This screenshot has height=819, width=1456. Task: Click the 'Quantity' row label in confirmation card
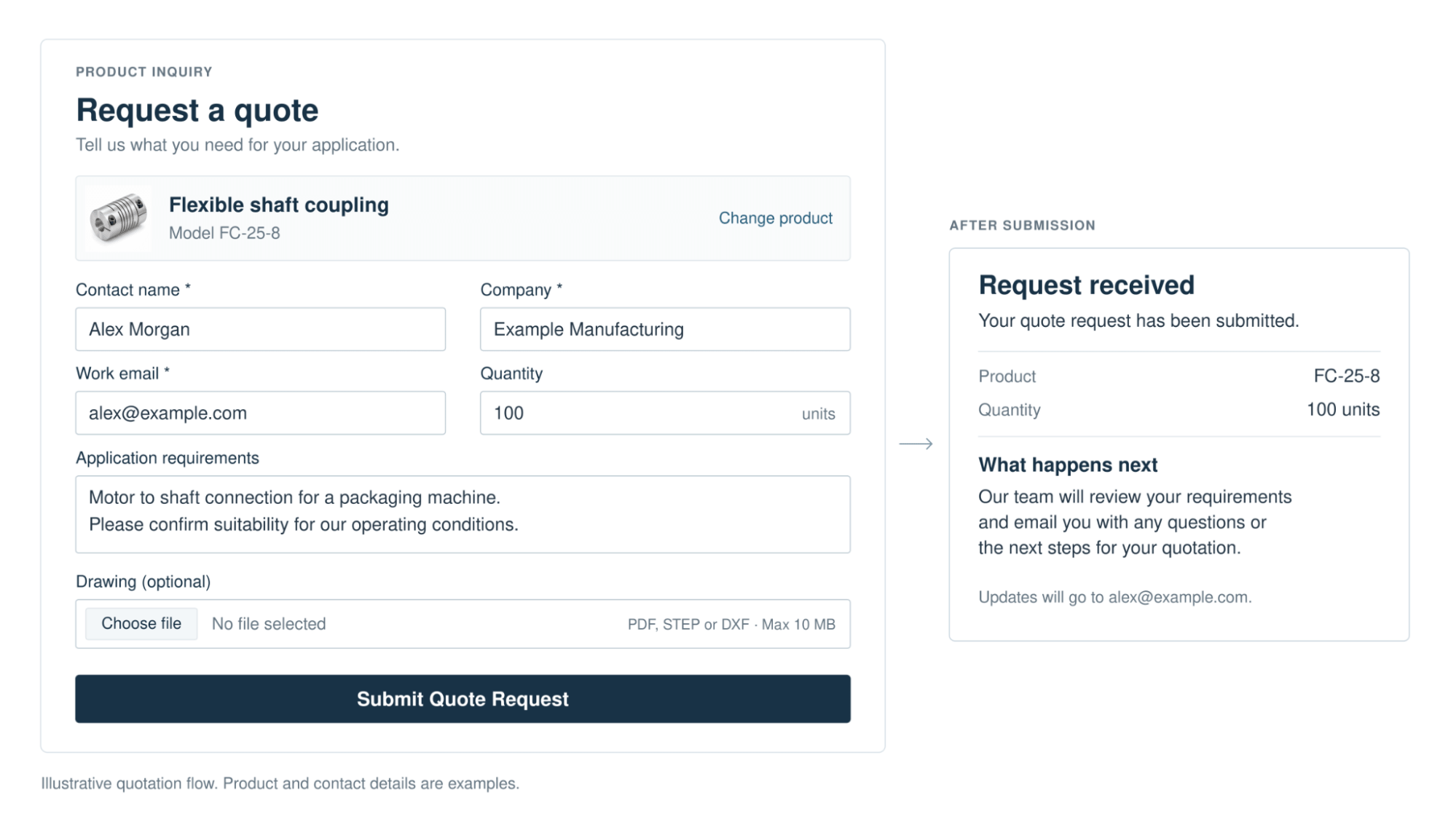pos(1009,410)
